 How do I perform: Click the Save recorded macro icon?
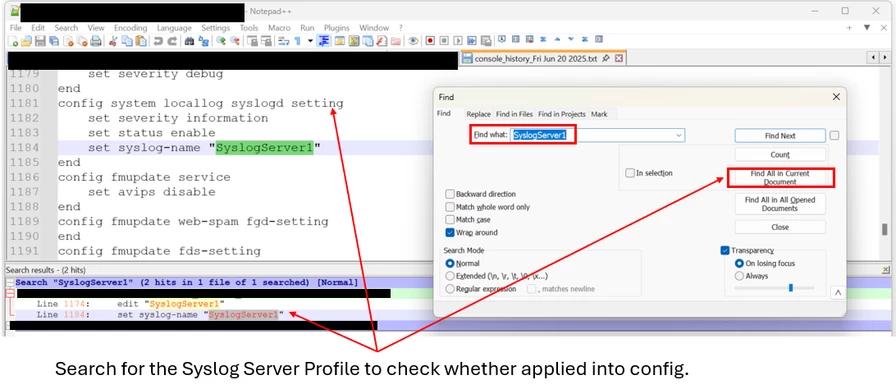point(486,41)
